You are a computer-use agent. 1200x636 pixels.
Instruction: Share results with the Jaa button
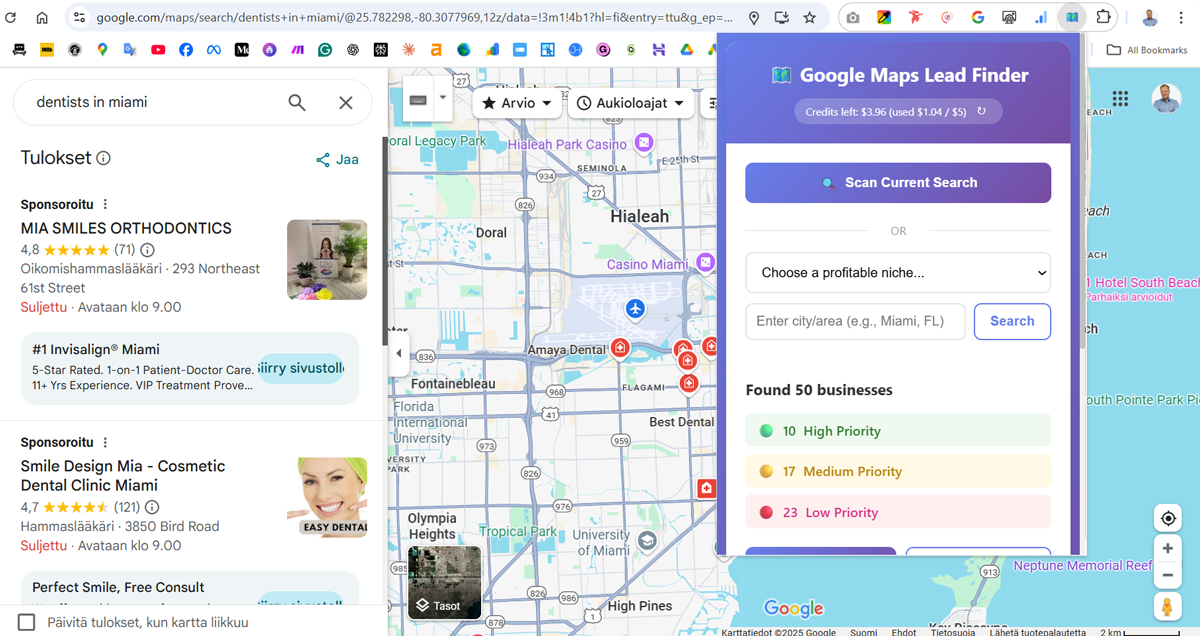pos(337,159)
